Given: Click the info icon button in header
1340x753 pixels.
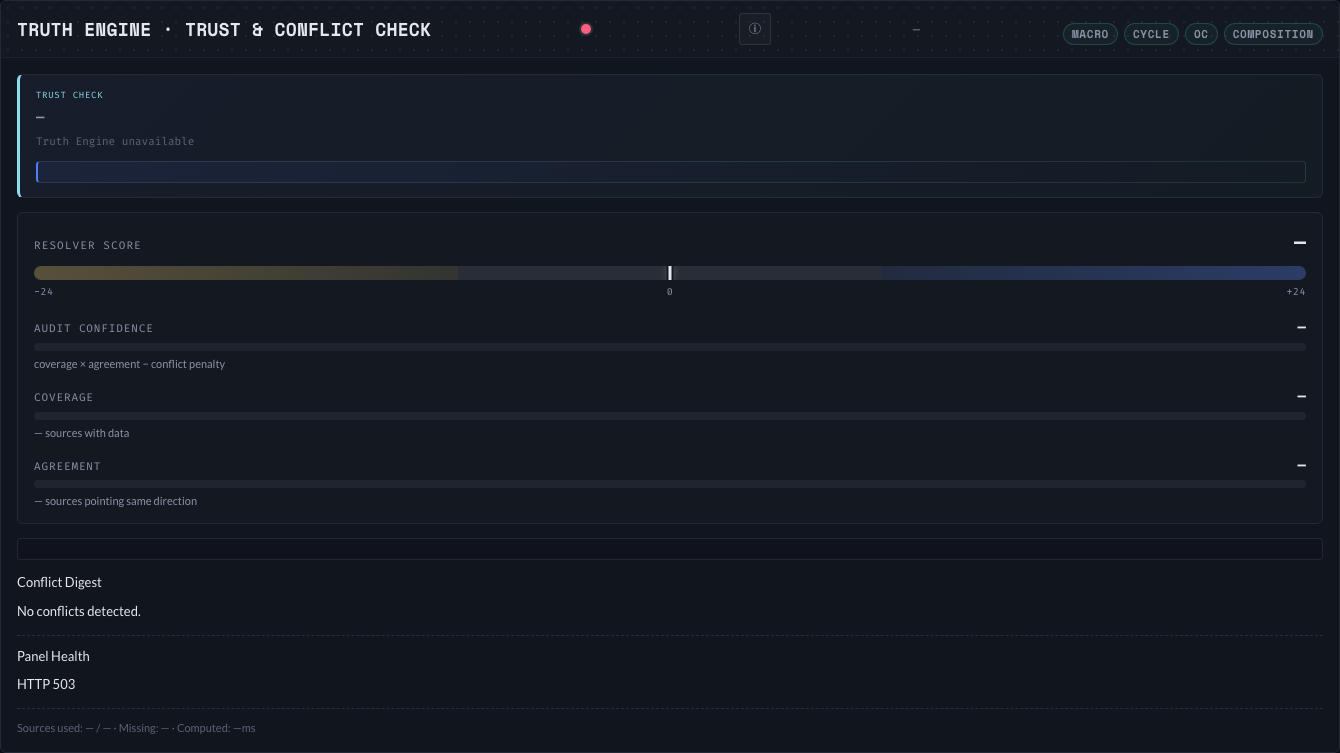Looking at the screenshot, I should point(755,29).
